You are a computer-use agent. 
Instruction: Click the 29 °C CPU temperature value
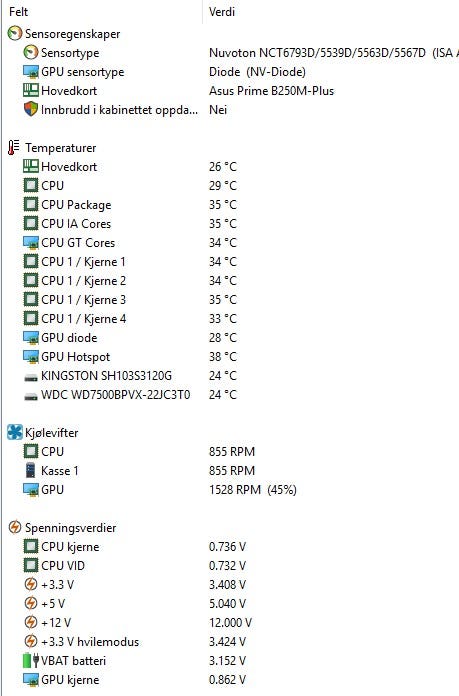tap(223, 186)
